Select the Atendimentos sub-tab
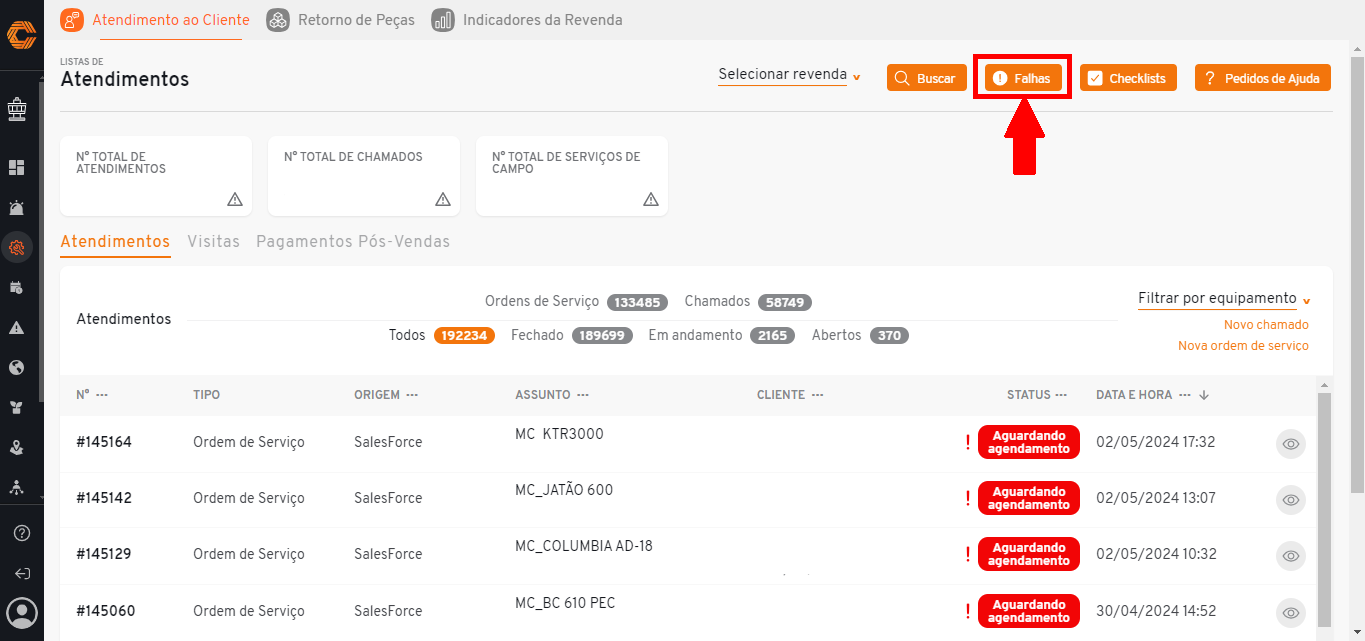The height and width of the screenshot is (641, 1365). [x=115, y=242]
